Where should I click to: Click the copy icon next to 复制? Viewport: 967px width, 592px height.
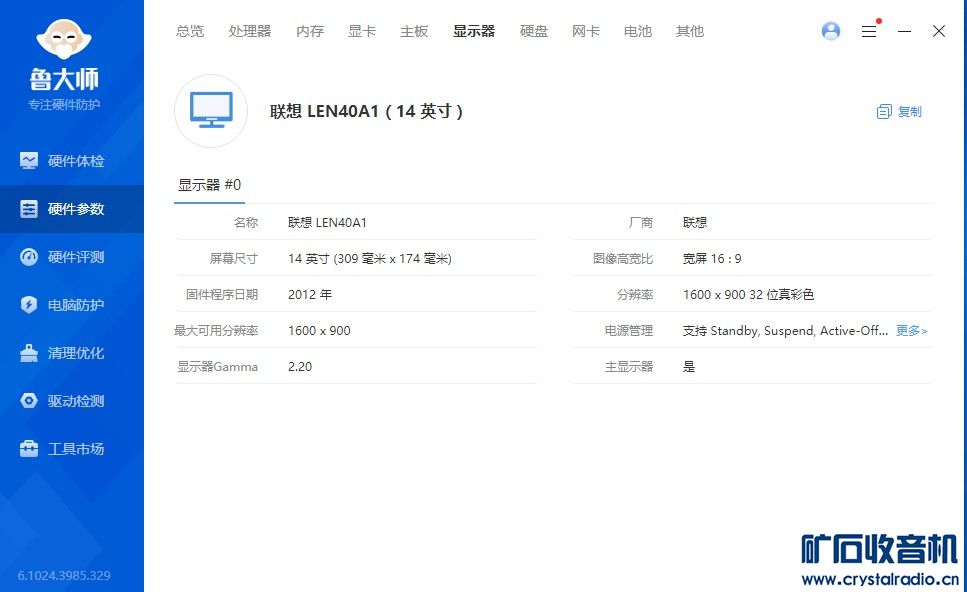[x=884, y=112]
